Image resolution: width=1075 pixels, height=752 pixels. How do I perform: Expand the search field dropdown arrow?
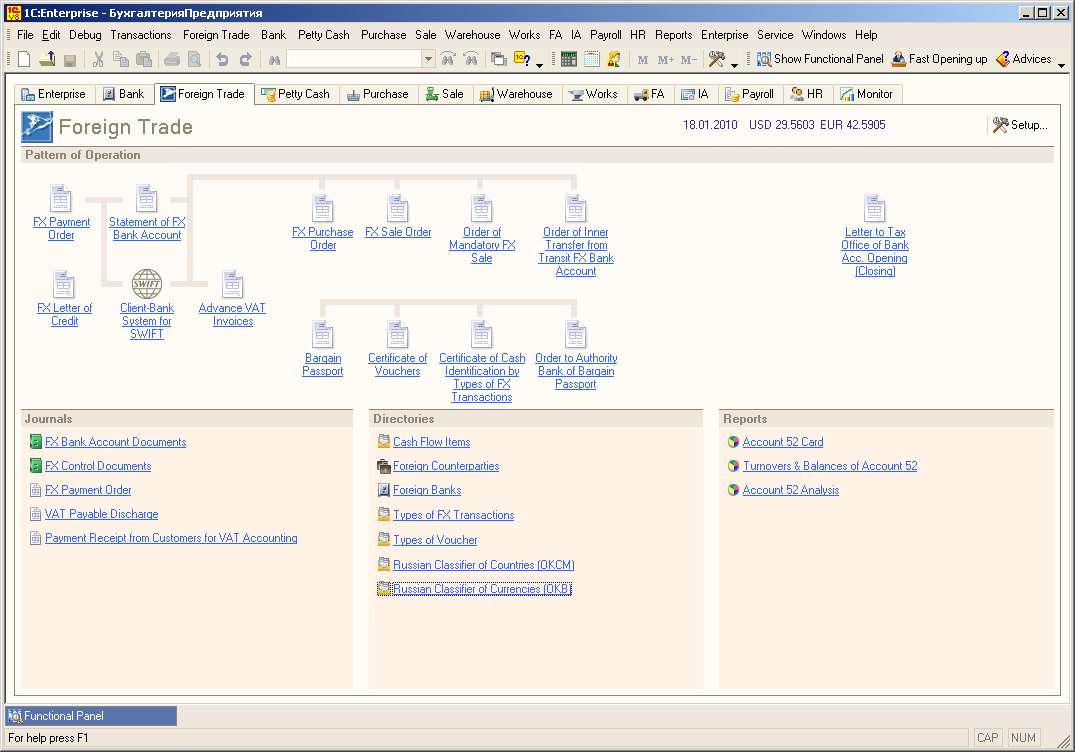pyautogui.click(x=428, y=59)
